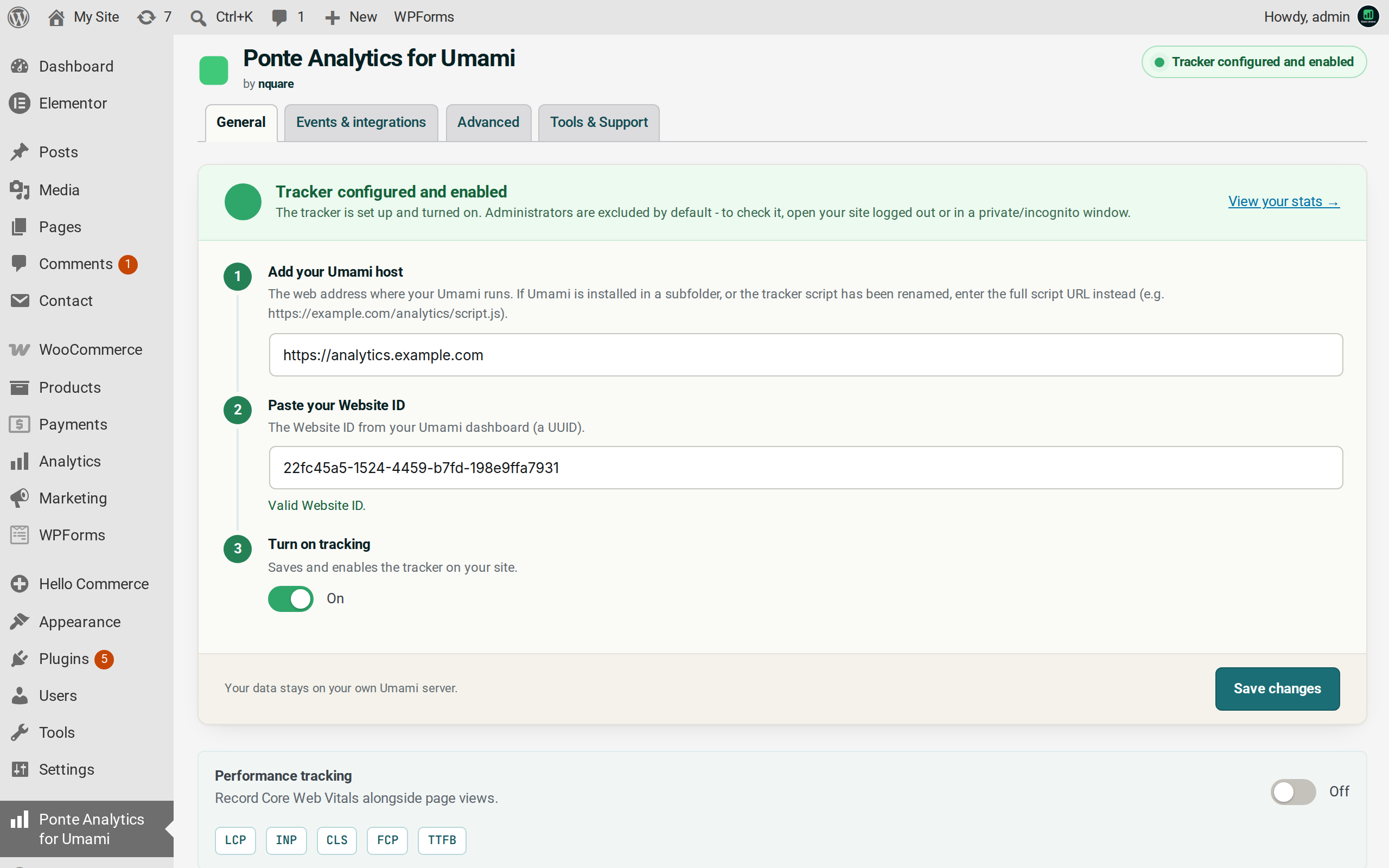Open the Ctrl+K search icon
Viewport: 1389px width, 868px height.
[199, 18]
